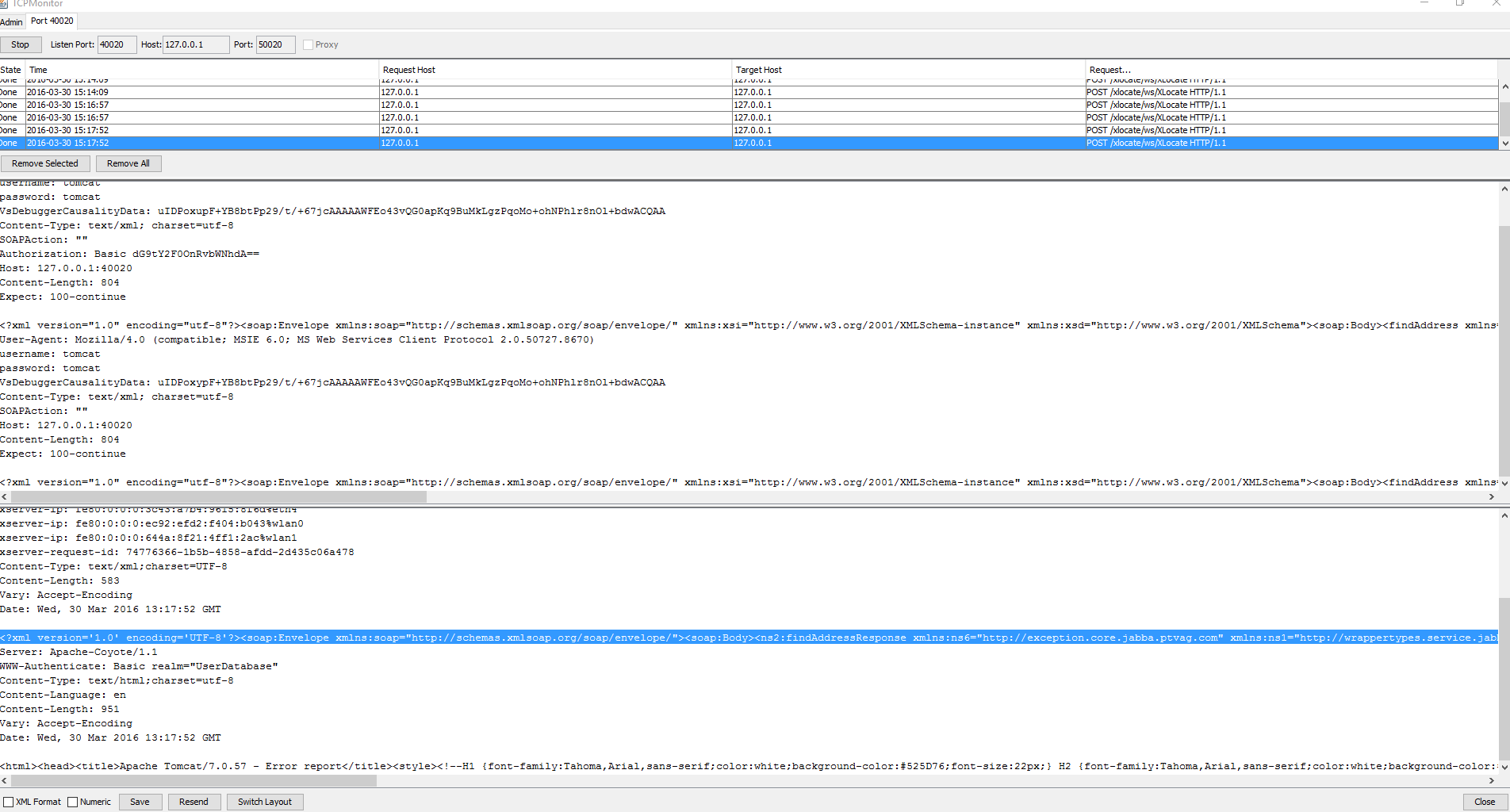
Task: Click the Port field showing 50020
Action: pos(275,44)
